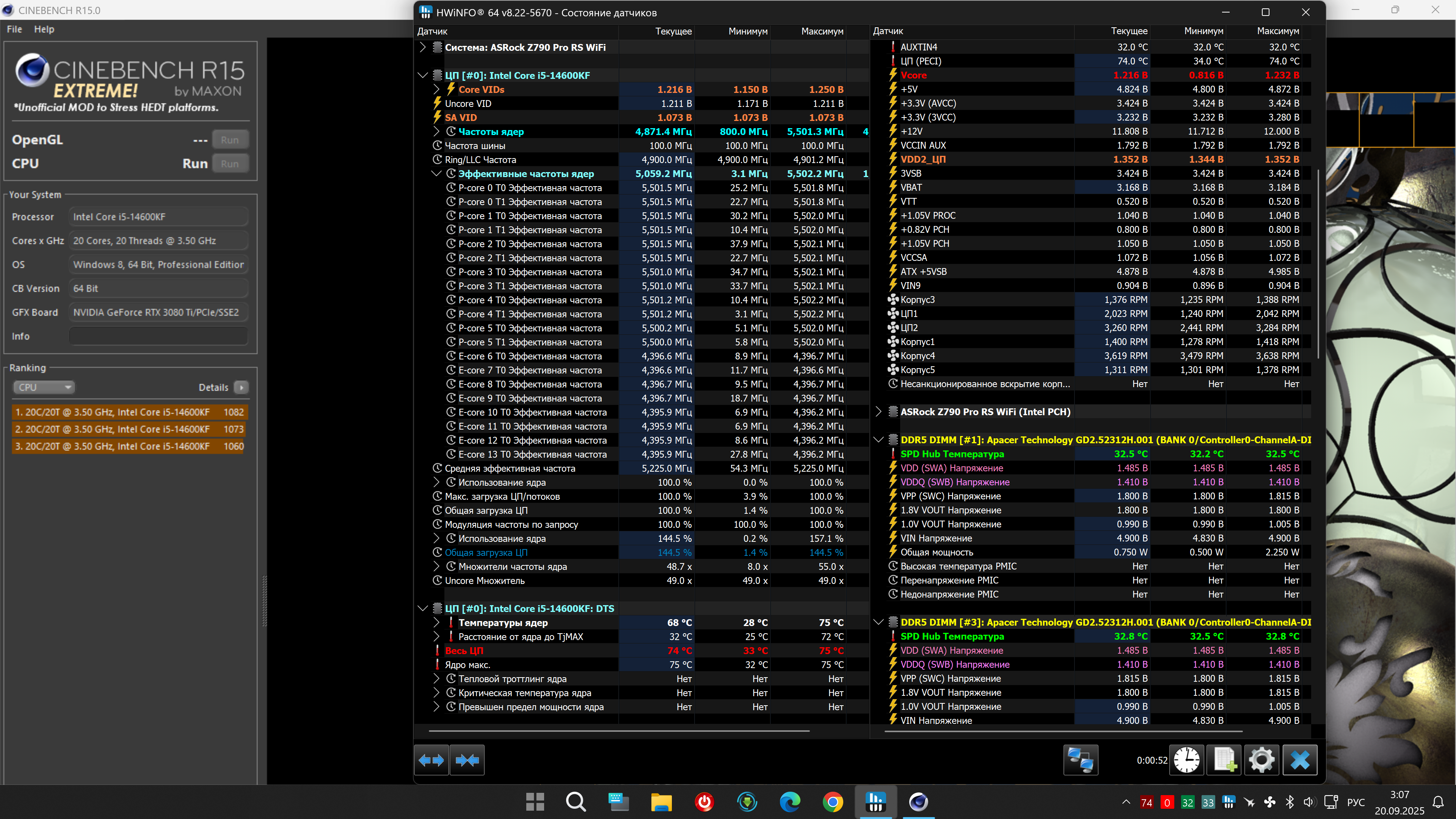Click the left sensor panel horizontal scrollbar
1456x819 pixels.
[619, 731]
